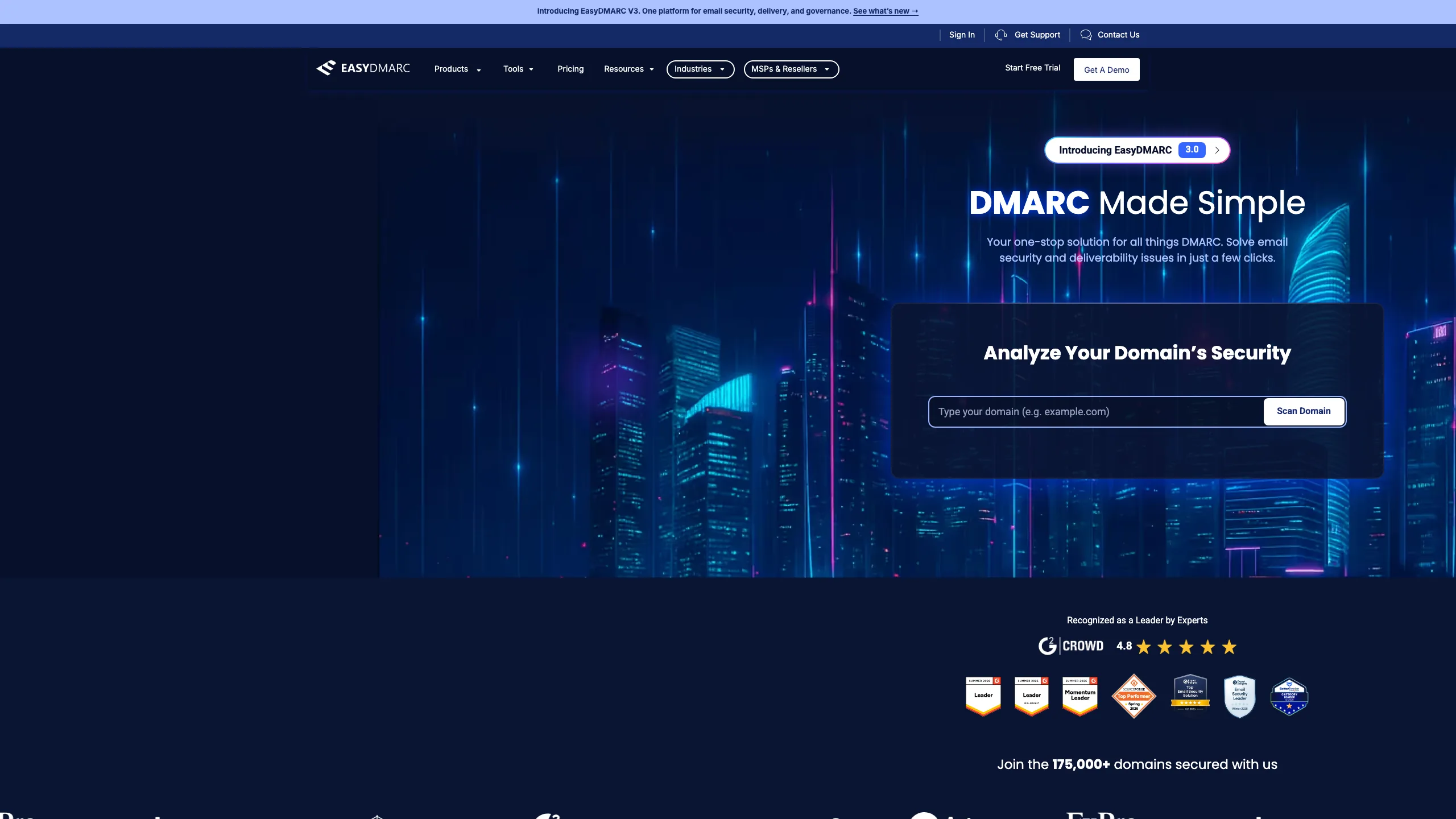Open the Introducing EasyDMARC 3.0 banner
Viewport: 1456px width, 819px height.
[x=1137, y=150]
